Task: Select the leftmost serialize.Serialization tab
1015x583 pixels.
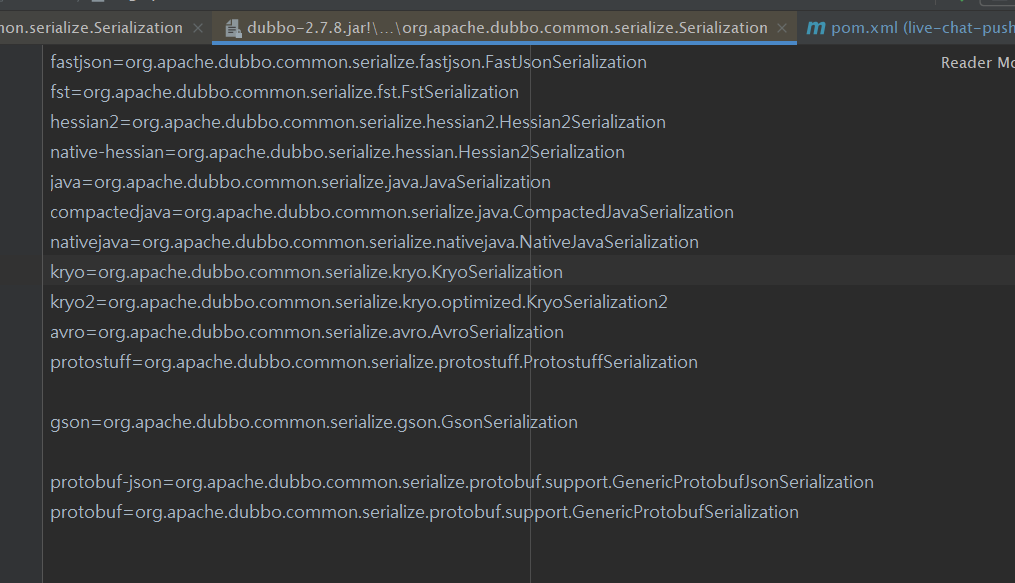Action: click(x=90, y=27)
